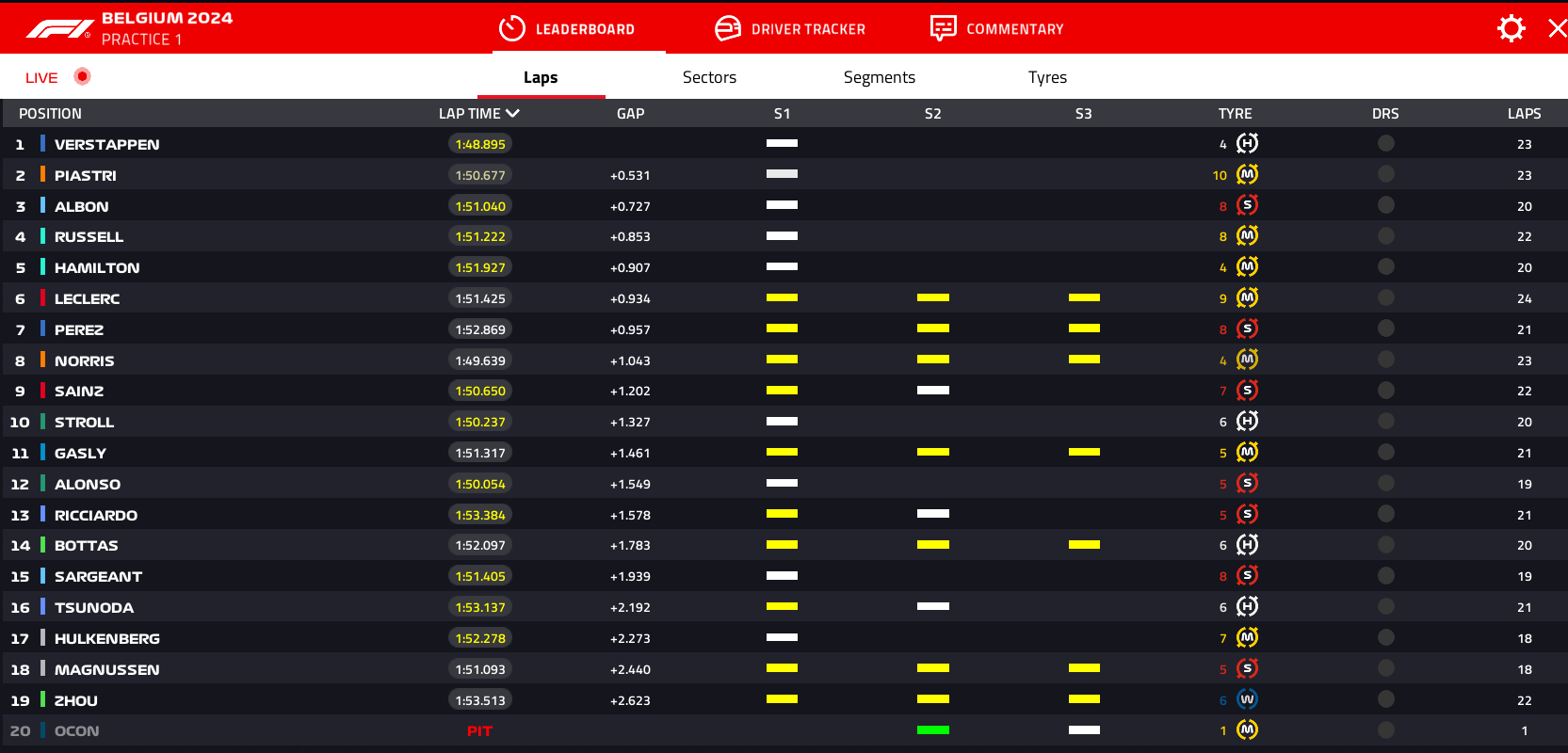1568x753 pixels.
Task: Switch to the Sectors tab
Action: coord(709,77)
